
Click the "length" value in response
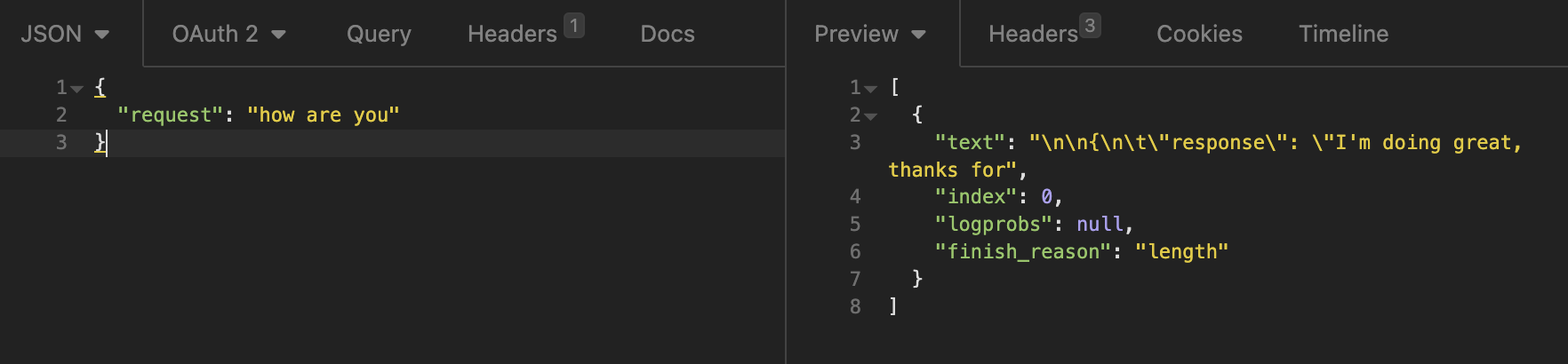coord(1181,252)
